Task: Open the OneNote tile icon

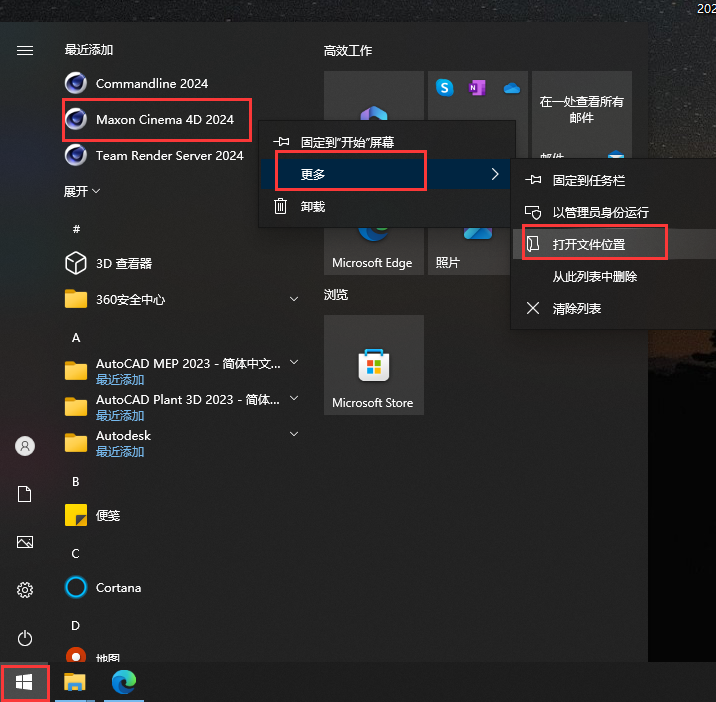Action: point(477,87)
